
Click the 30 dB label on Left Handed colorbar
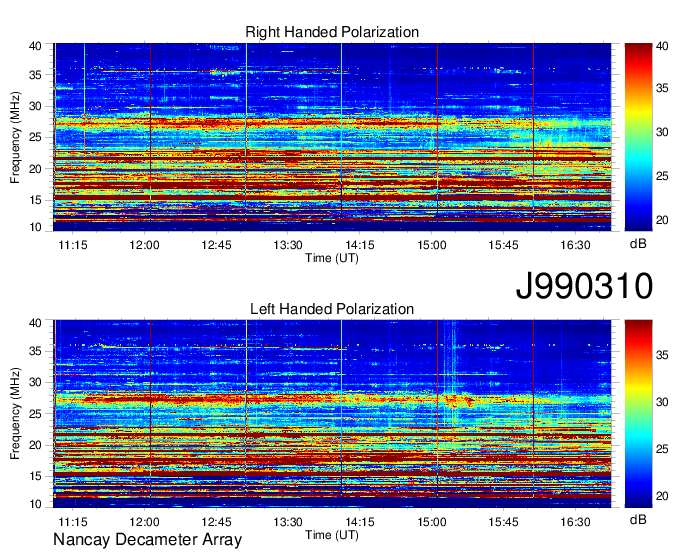662,402
